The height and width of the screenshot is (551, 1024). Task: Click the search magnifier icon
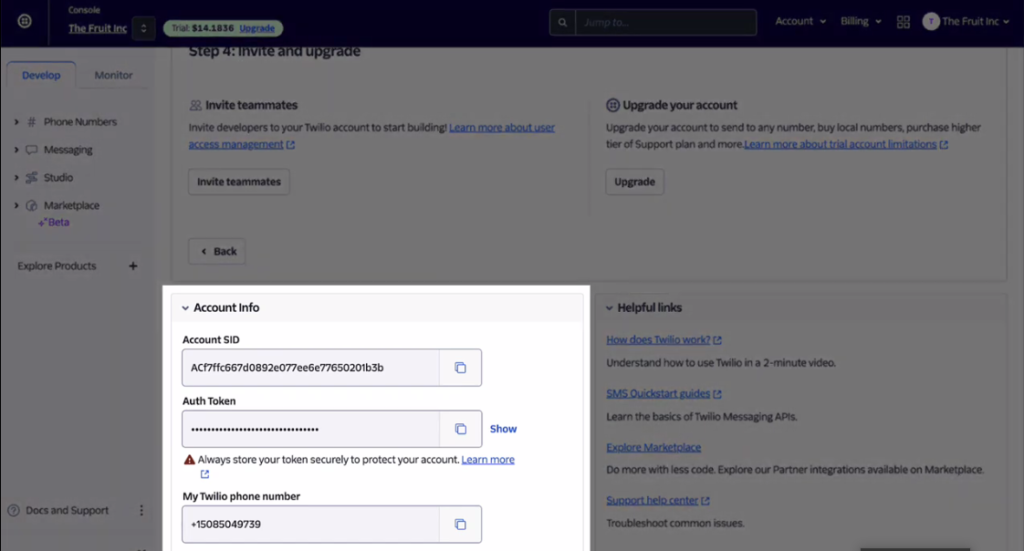tap(562, 22)
